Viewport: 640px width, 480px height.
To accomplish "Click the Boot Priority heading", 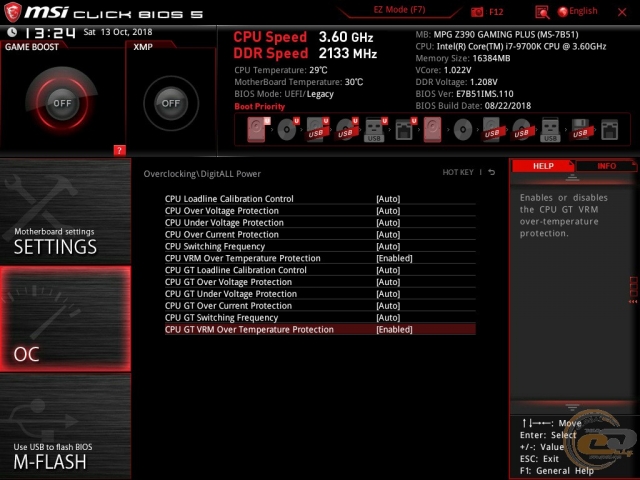I will click(x=260, y=106).
